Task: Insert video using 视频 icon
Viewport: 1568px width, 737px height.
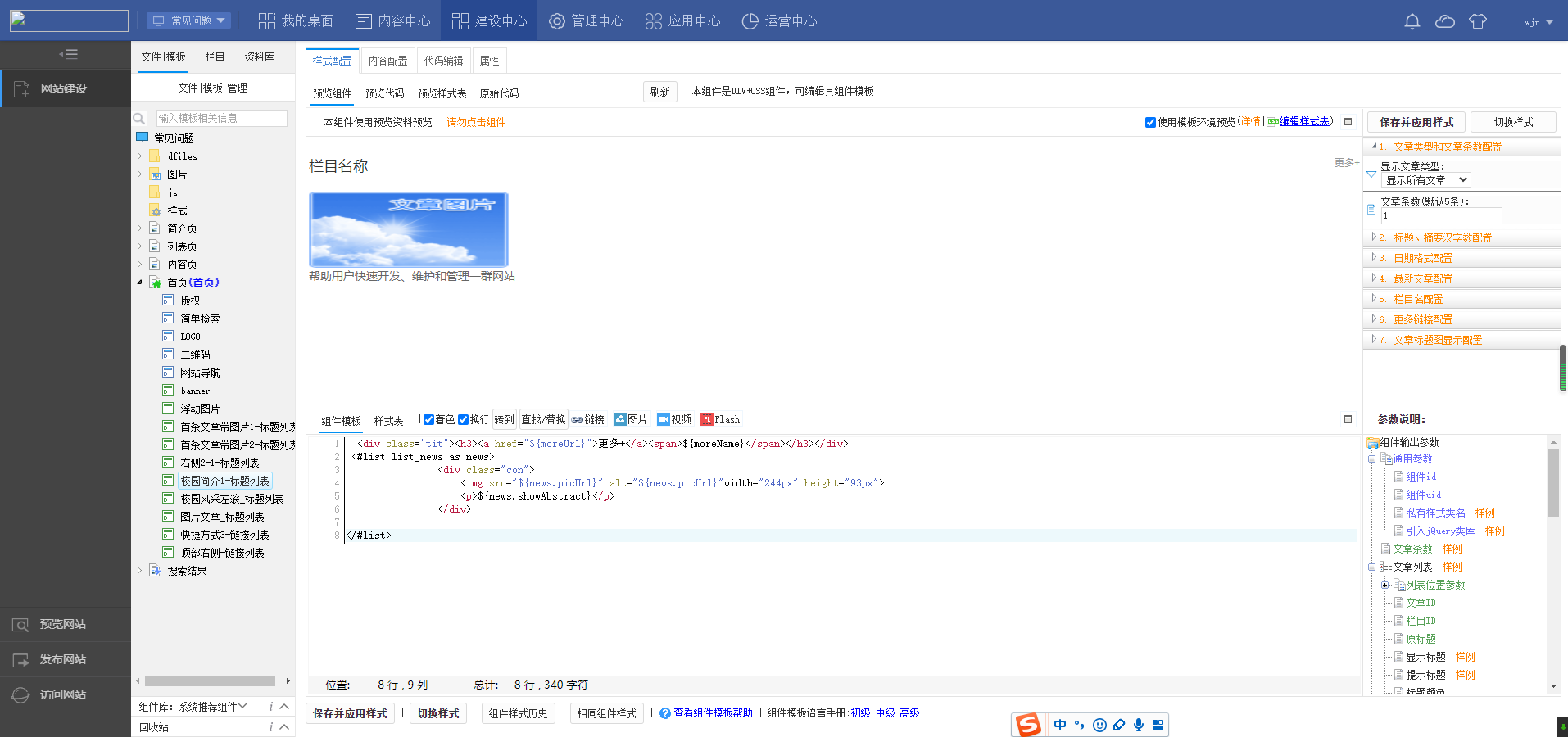Action: pos(664,419)
